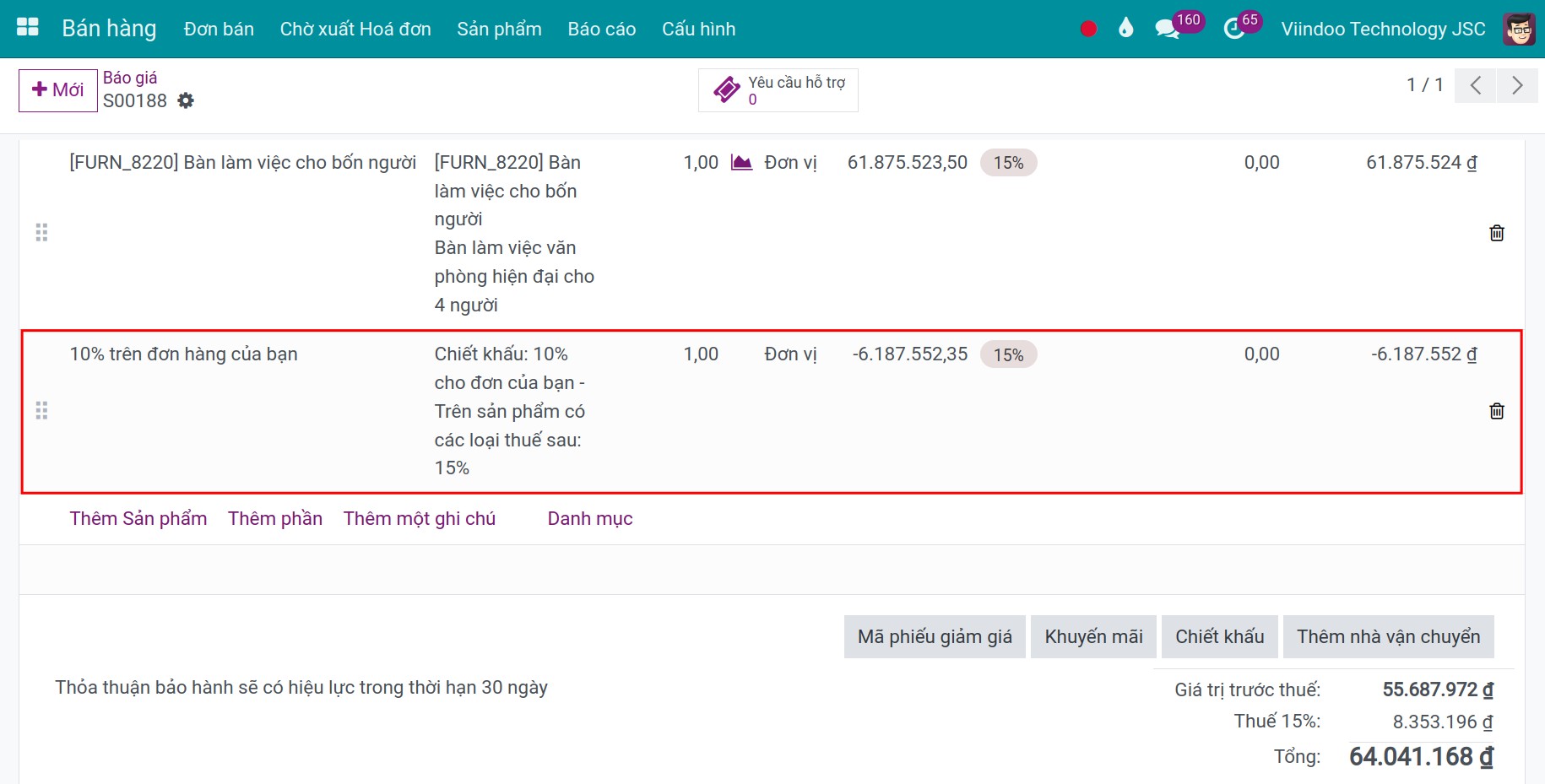
Task: Edit the unit price 61.875.523,50
Action: [x=908, y=162]
